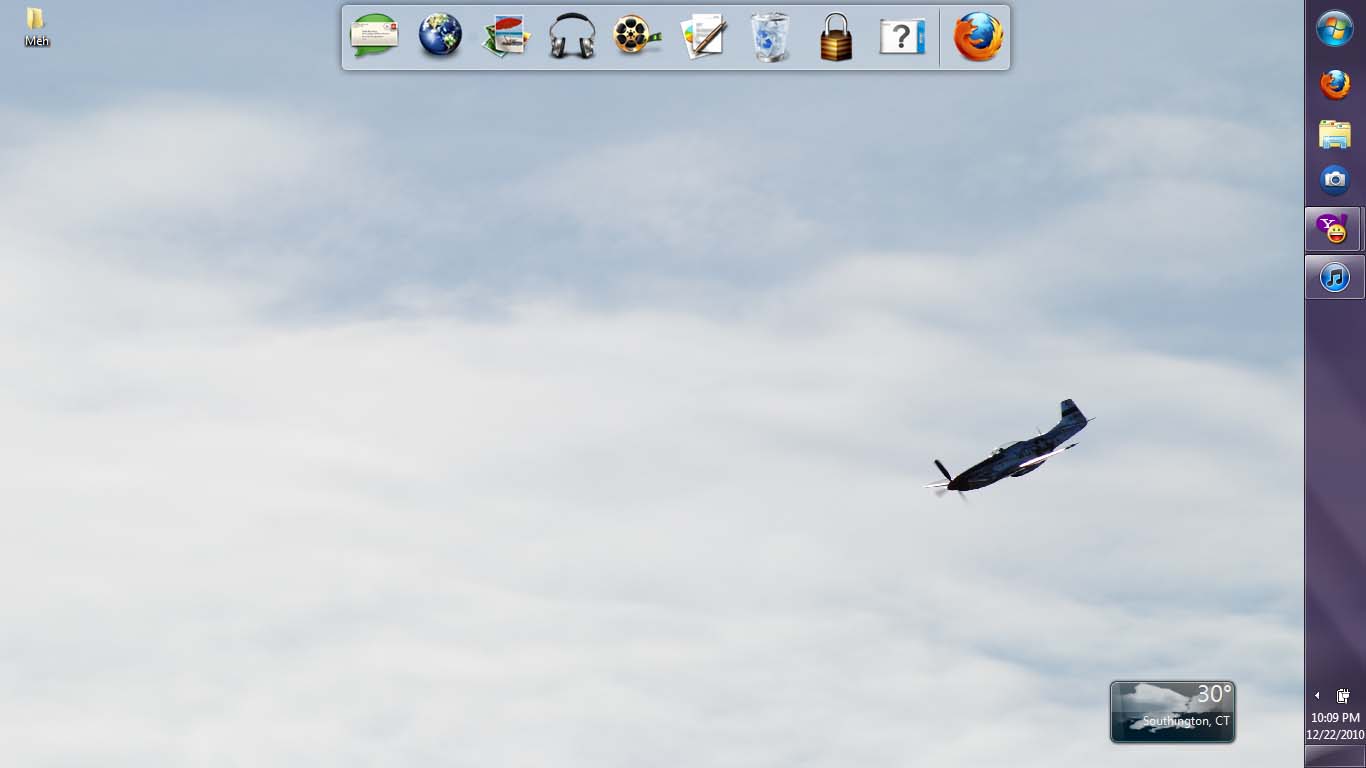Open the clock showing 10:09 PM
The height and width of the screenshot is (768, 1366).
click(1335, 726)
